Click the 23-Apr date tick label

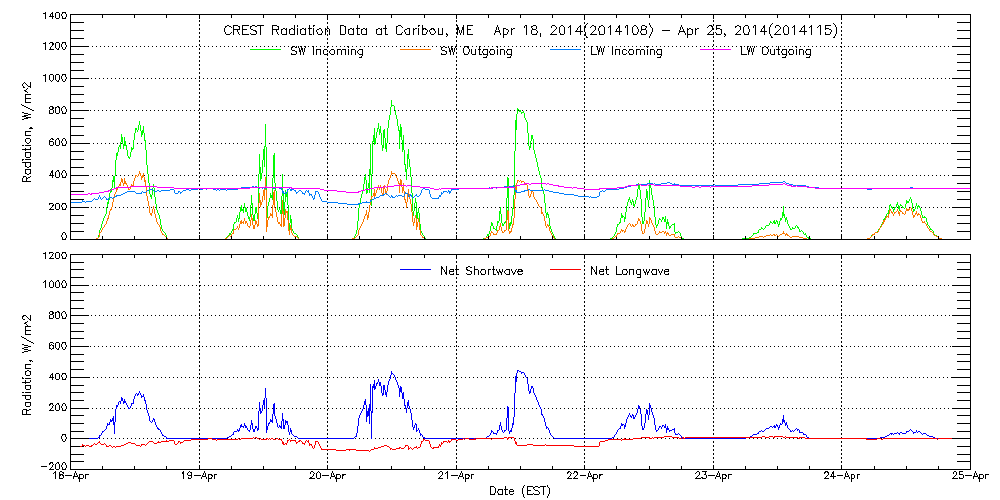coord(713,478)
